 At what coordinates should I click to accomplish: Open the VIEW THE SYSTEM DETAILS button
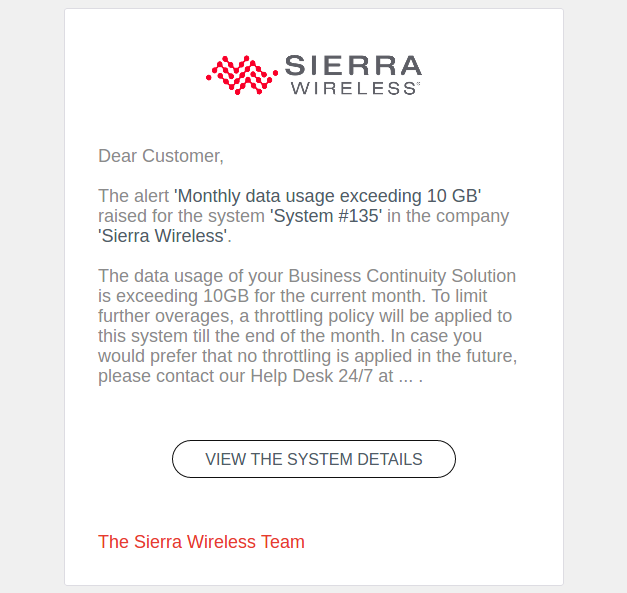[x=314, y=459]
